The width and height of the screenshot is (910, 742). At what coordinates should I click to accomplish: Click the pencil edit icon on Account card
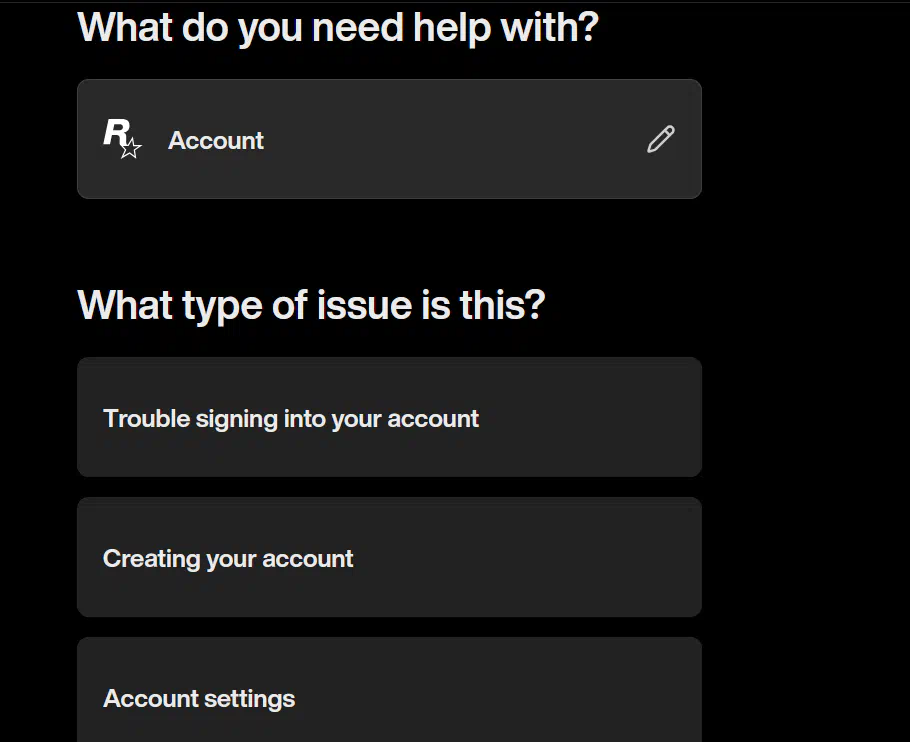click(x=660, y=139)
